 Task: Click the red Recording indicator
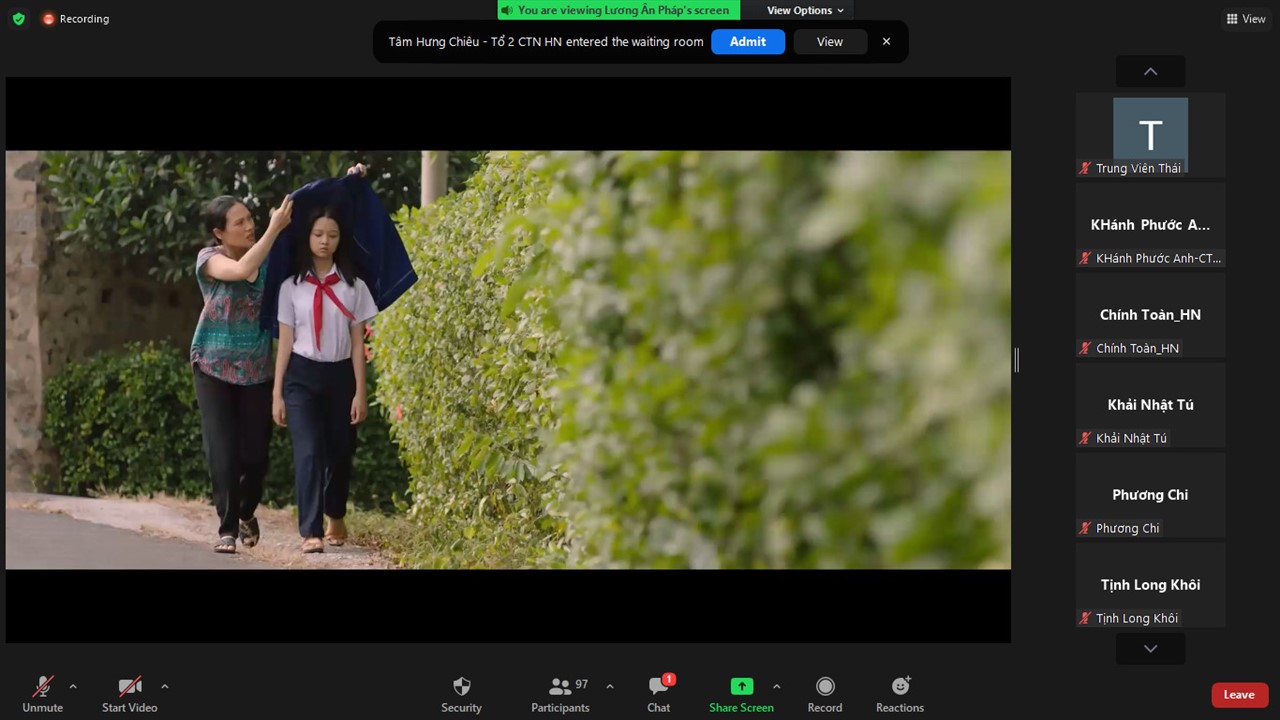75,19
